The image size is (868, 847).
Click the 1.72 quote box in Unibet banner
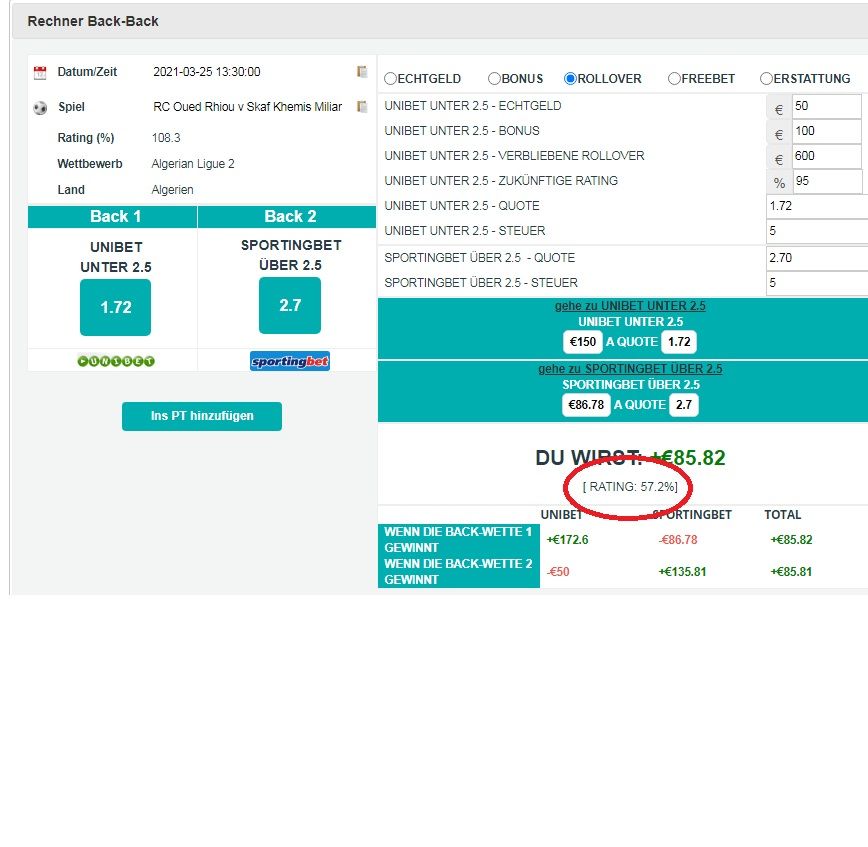[x=679, y=342]
